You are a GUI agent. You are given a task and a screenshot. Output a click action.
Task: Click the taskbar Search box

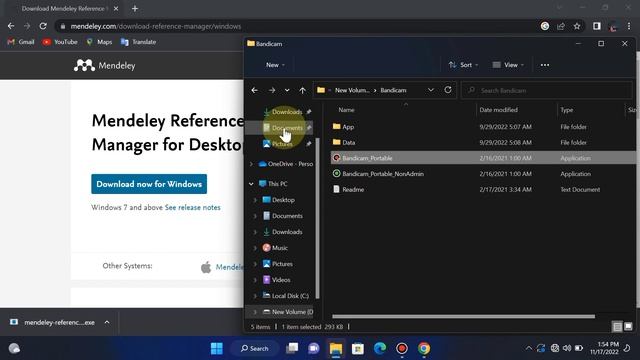pyautogui.click(x=255, y=349)
